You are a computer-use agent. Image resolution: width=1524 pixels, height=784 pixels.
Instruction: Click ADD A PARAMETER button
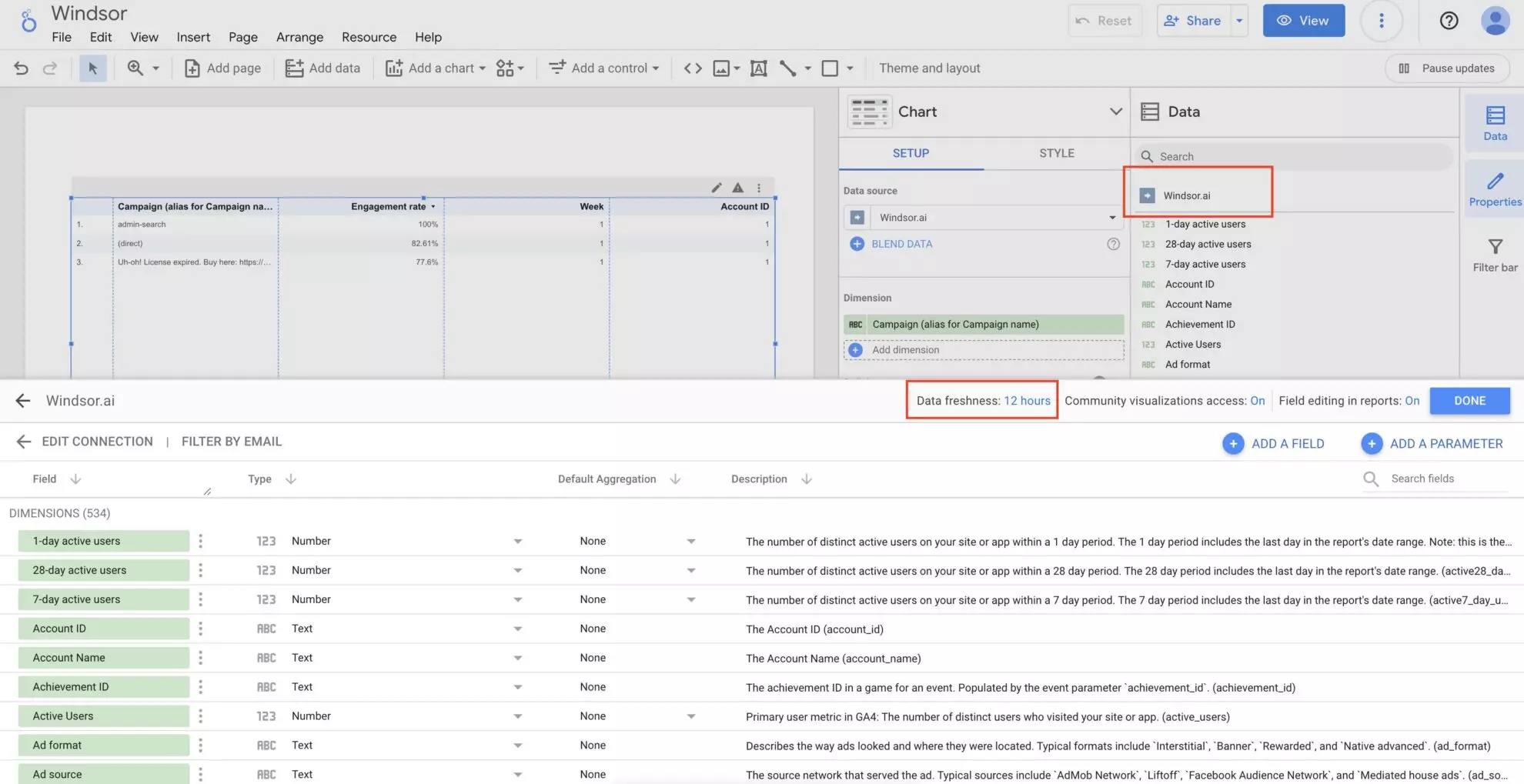pyautogui.click(x=1432, y=444)
